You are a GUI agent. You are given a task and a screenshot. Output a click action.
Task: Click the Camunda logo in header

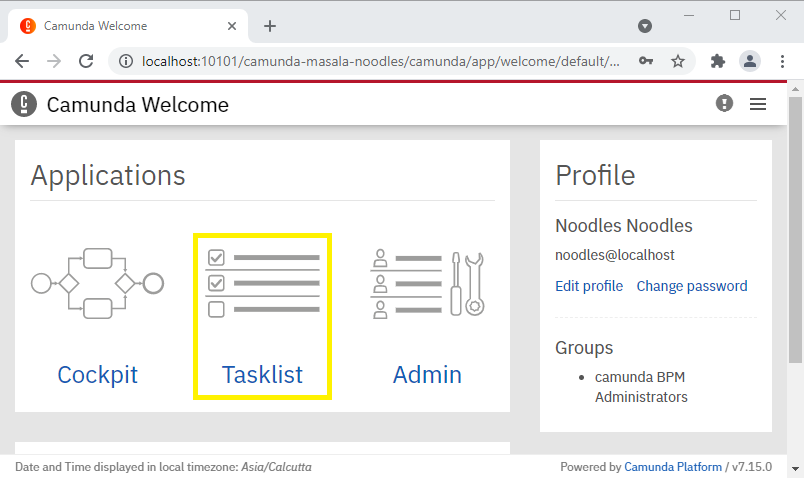[x=24, y=104]
